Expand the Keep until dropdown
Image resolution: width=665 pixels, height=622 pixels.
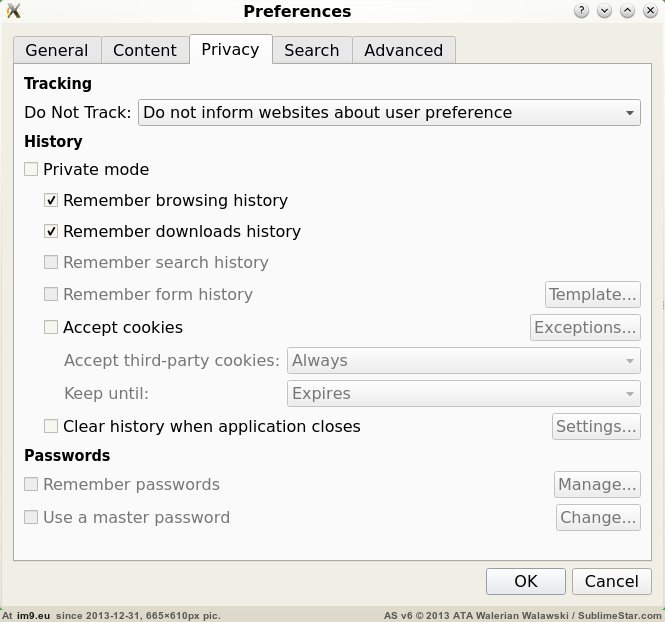pos(463,394)
